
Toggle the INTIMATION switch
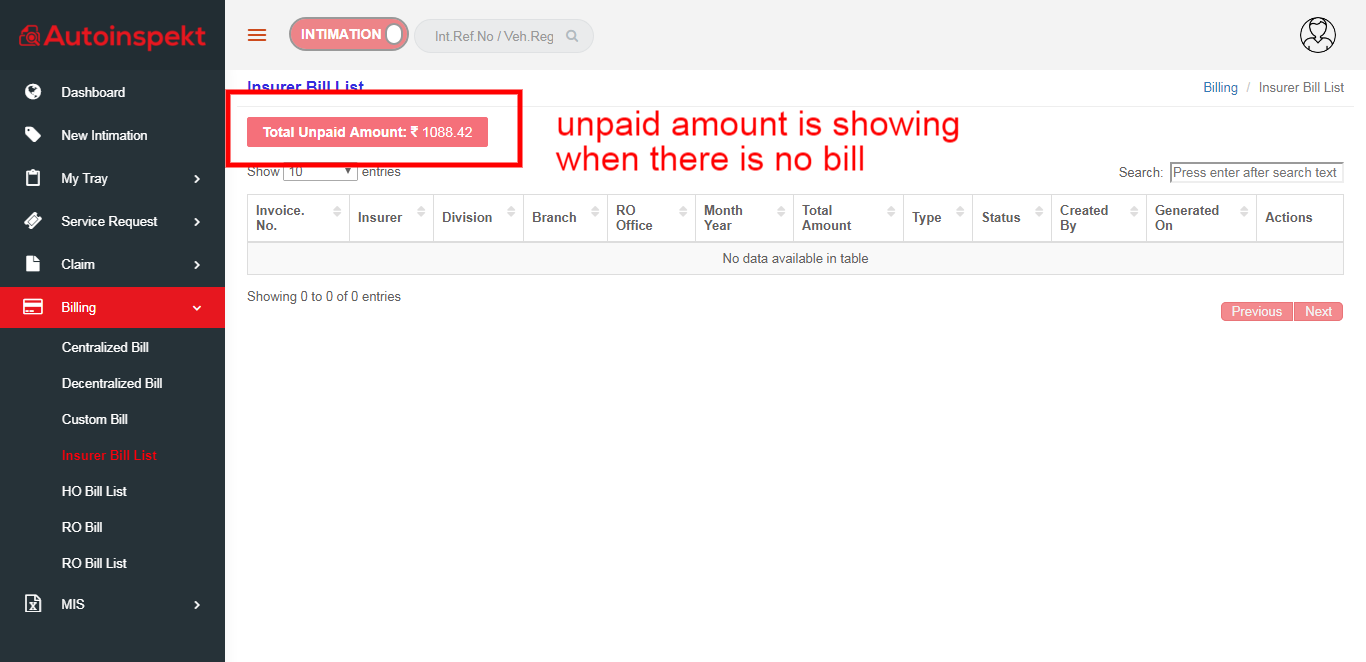click(x=349, y=34)
